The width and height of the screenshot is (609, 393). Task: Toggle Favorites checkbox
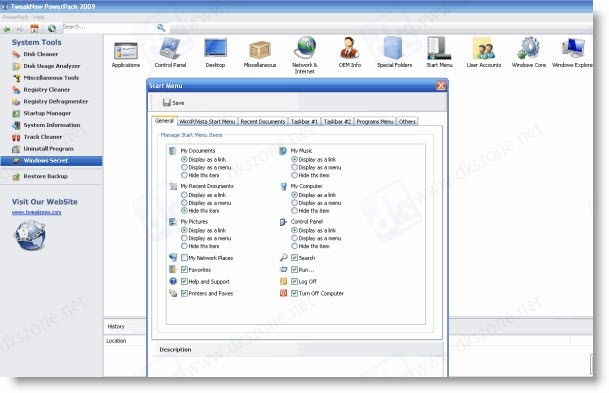point(184,270)
